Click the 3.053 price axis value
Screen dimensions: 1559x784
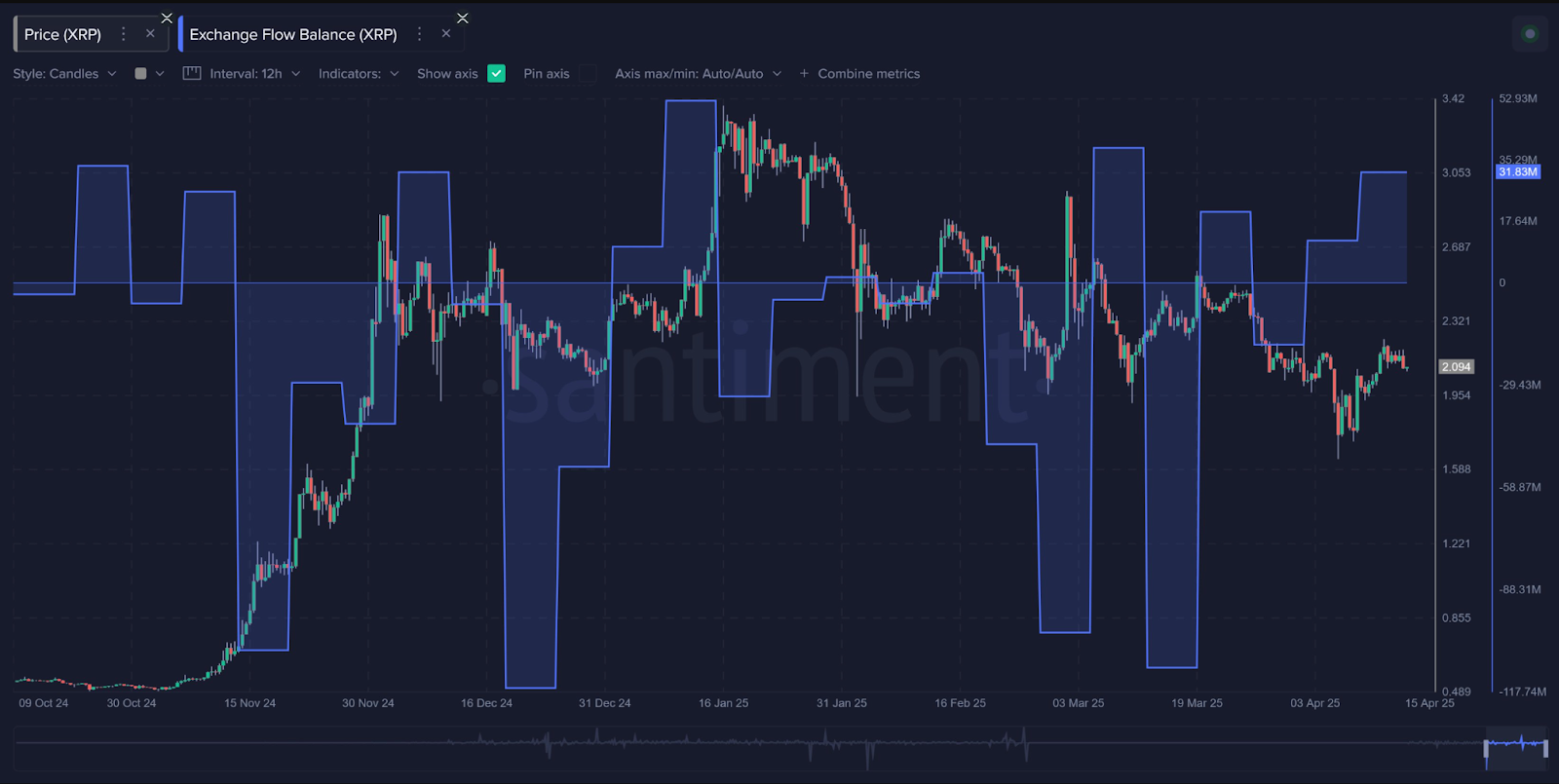coord(1456,172)
